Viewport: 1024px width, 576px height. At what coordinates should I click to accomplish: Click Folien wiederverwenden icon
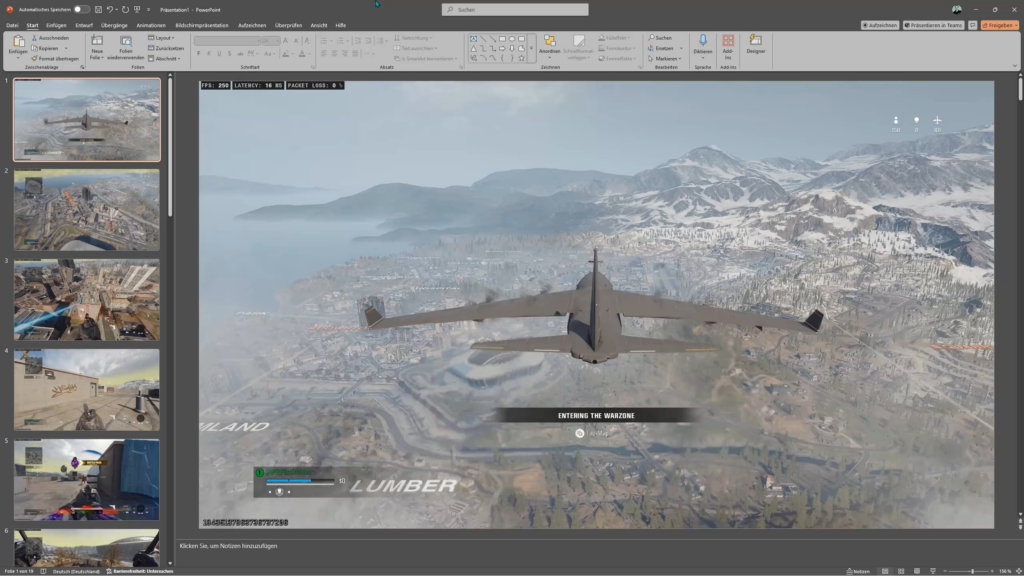tap(125, 40)
